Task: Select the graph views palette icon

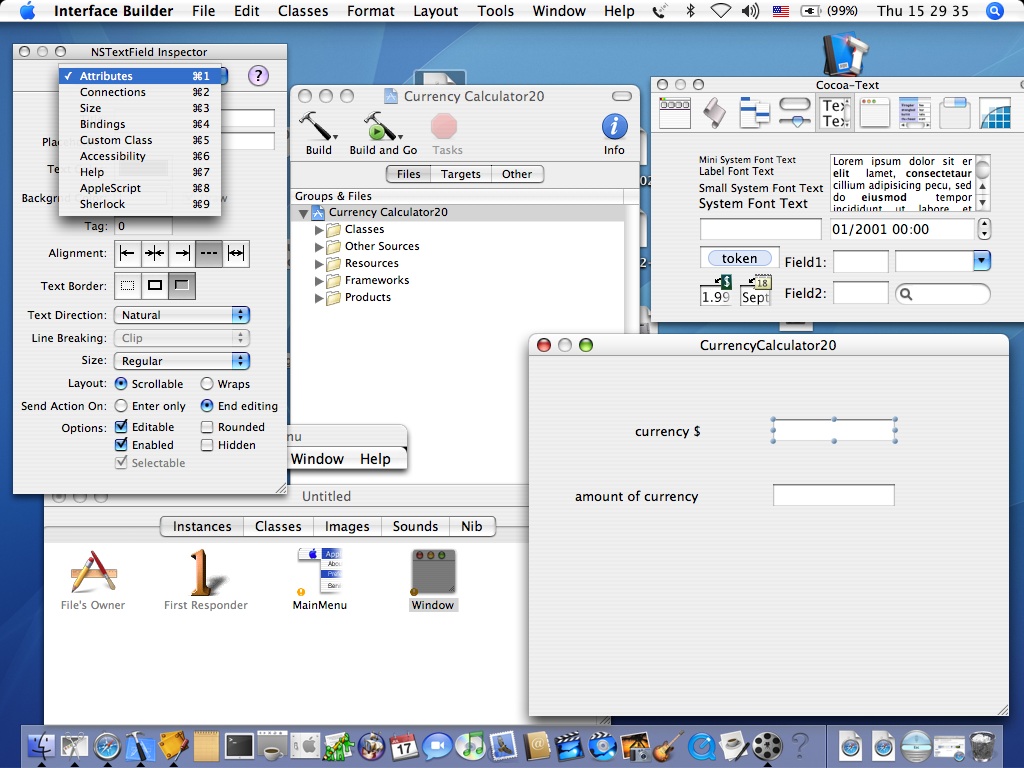Action: [x=995, y=113]
